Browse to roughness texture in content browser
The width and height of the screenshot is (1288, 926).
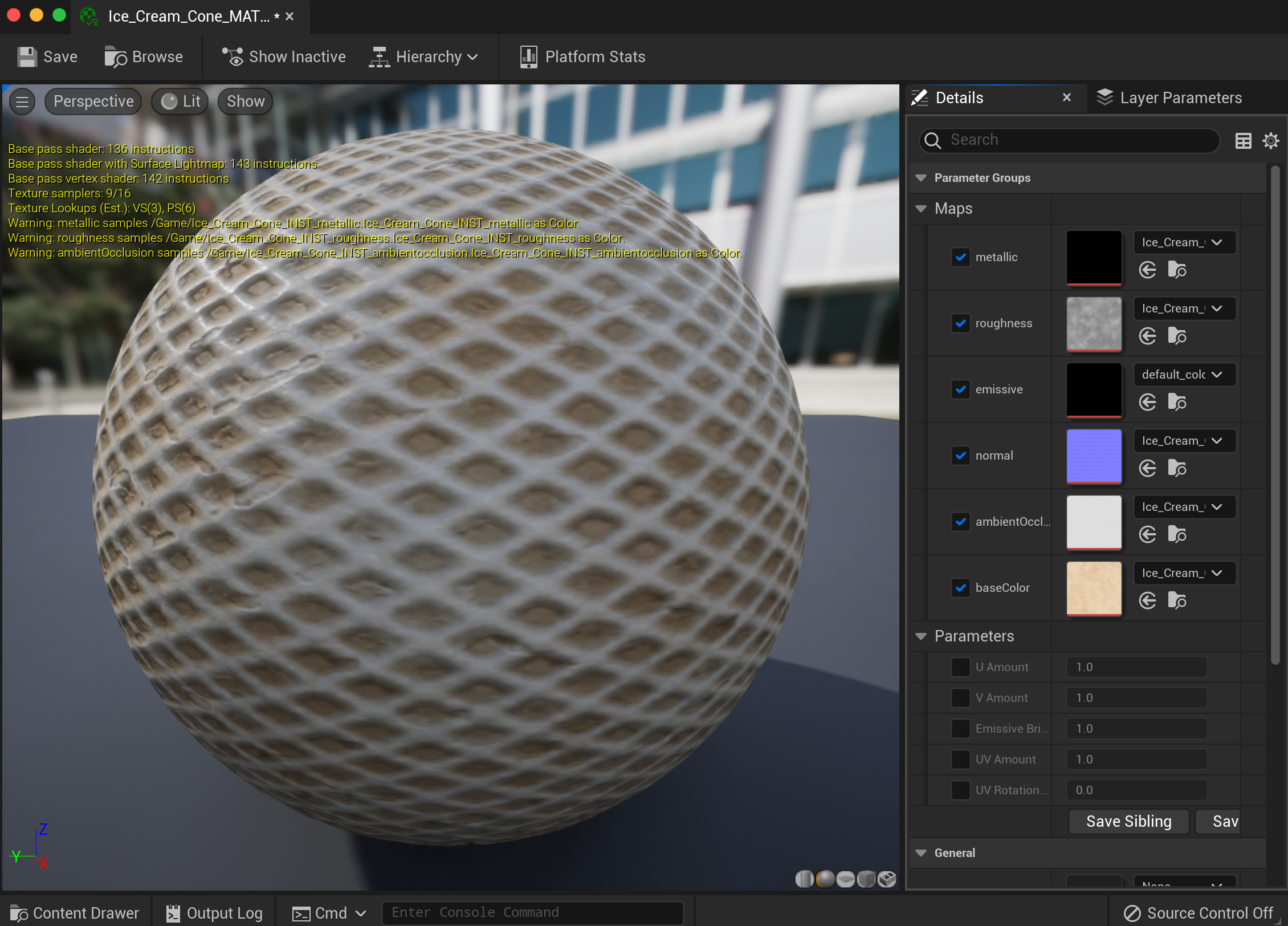point(1176,336)
